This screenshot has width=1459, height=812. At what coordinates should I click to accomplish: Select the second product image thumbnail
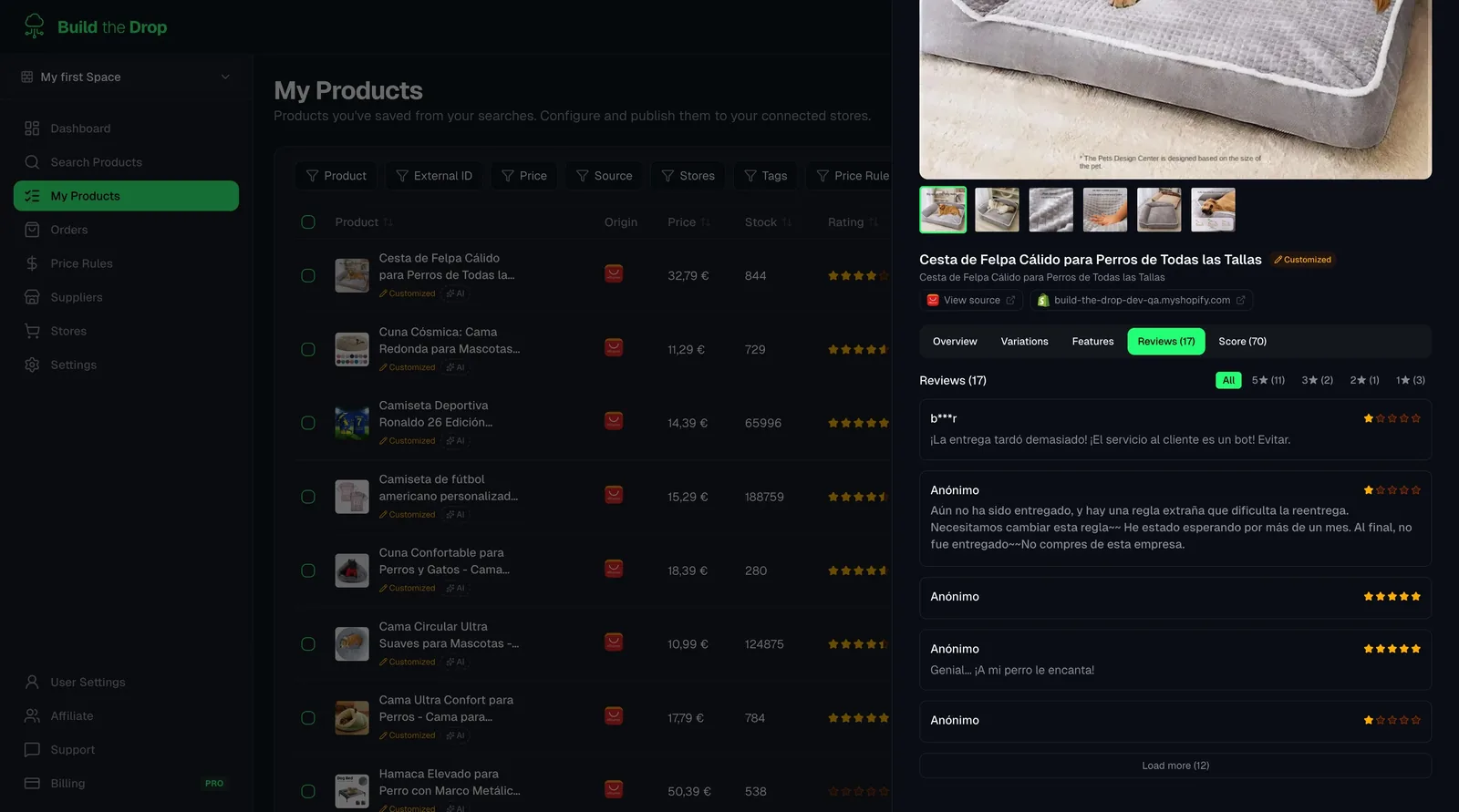tap(997, 210)
